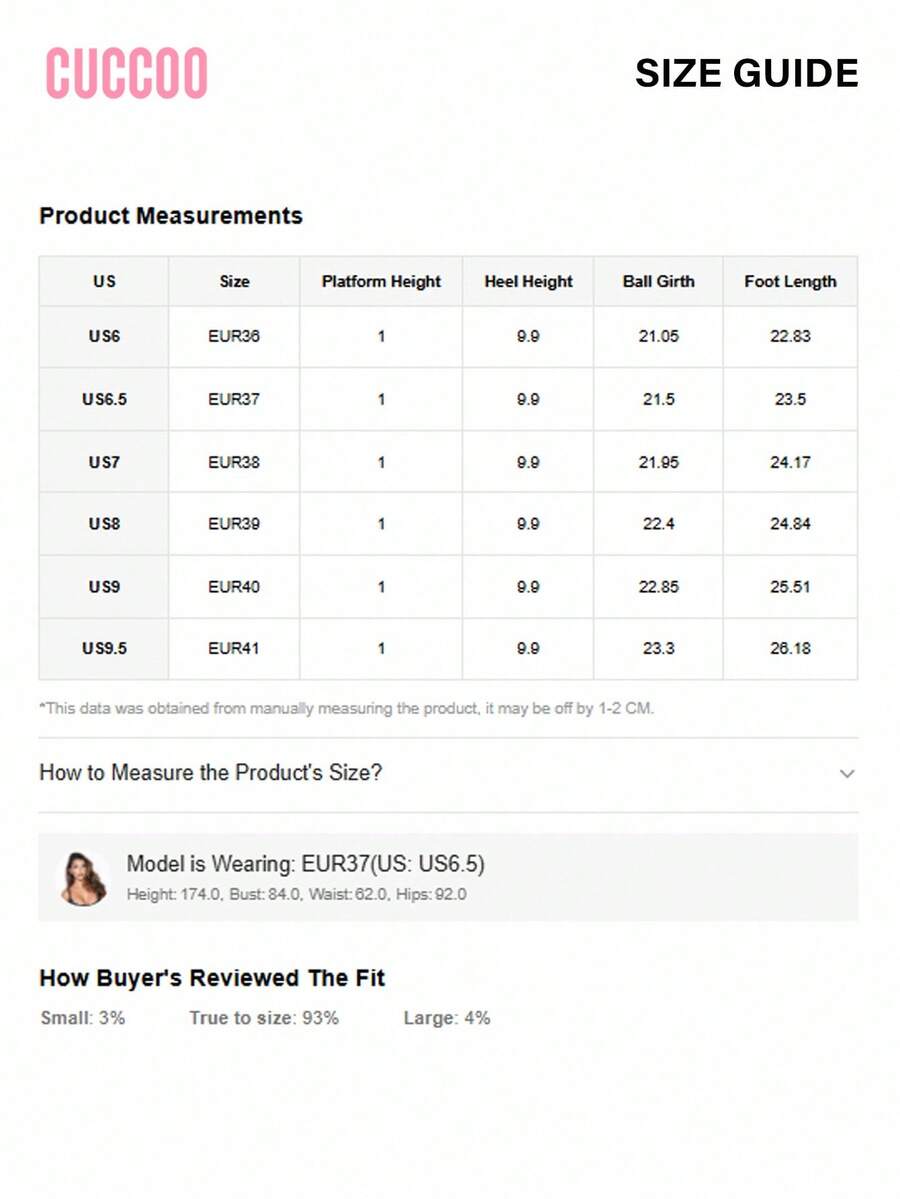
Task: Select the US8 size row
Action: pyautogui.click(x=448, y=524)
